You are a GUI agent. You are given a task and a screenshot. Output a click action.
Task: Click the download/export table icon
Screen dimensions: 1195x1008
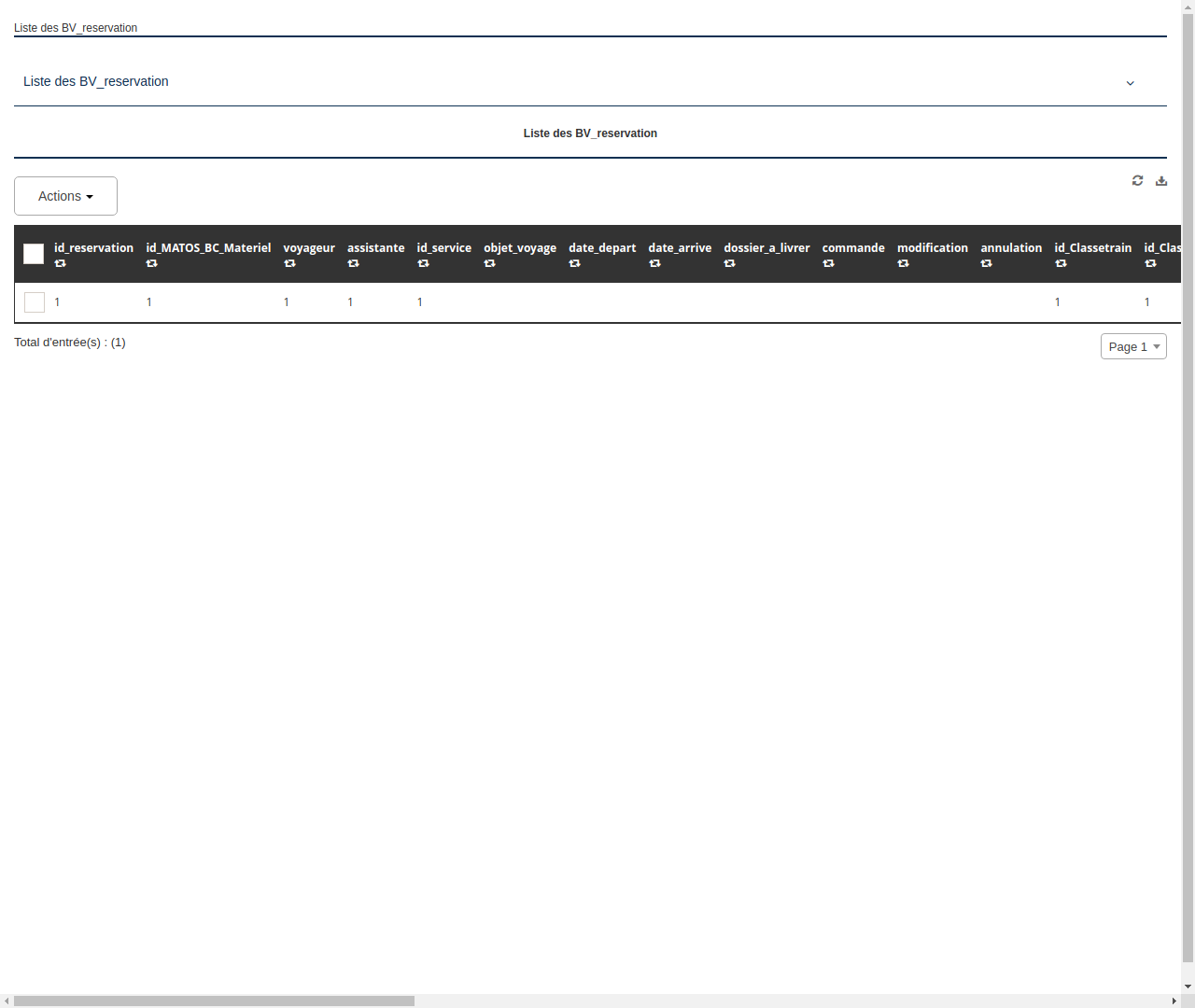[1161, 180]
